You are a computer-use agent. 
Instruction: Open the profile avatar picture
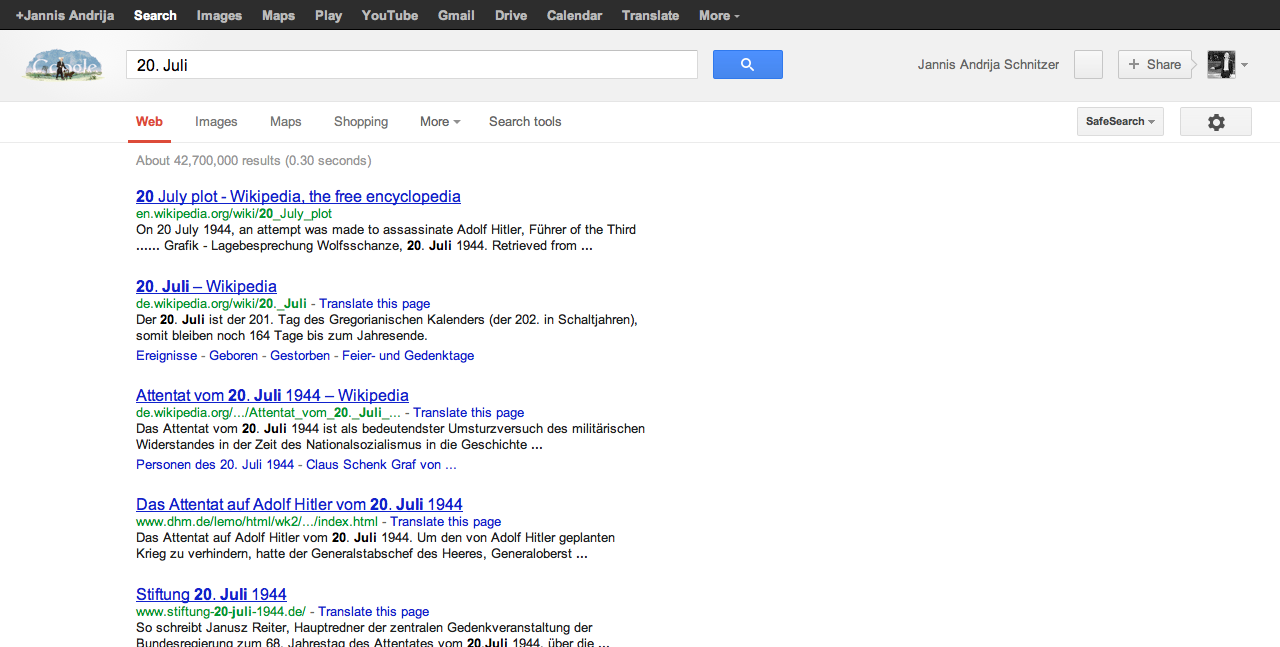(1221, 64)
